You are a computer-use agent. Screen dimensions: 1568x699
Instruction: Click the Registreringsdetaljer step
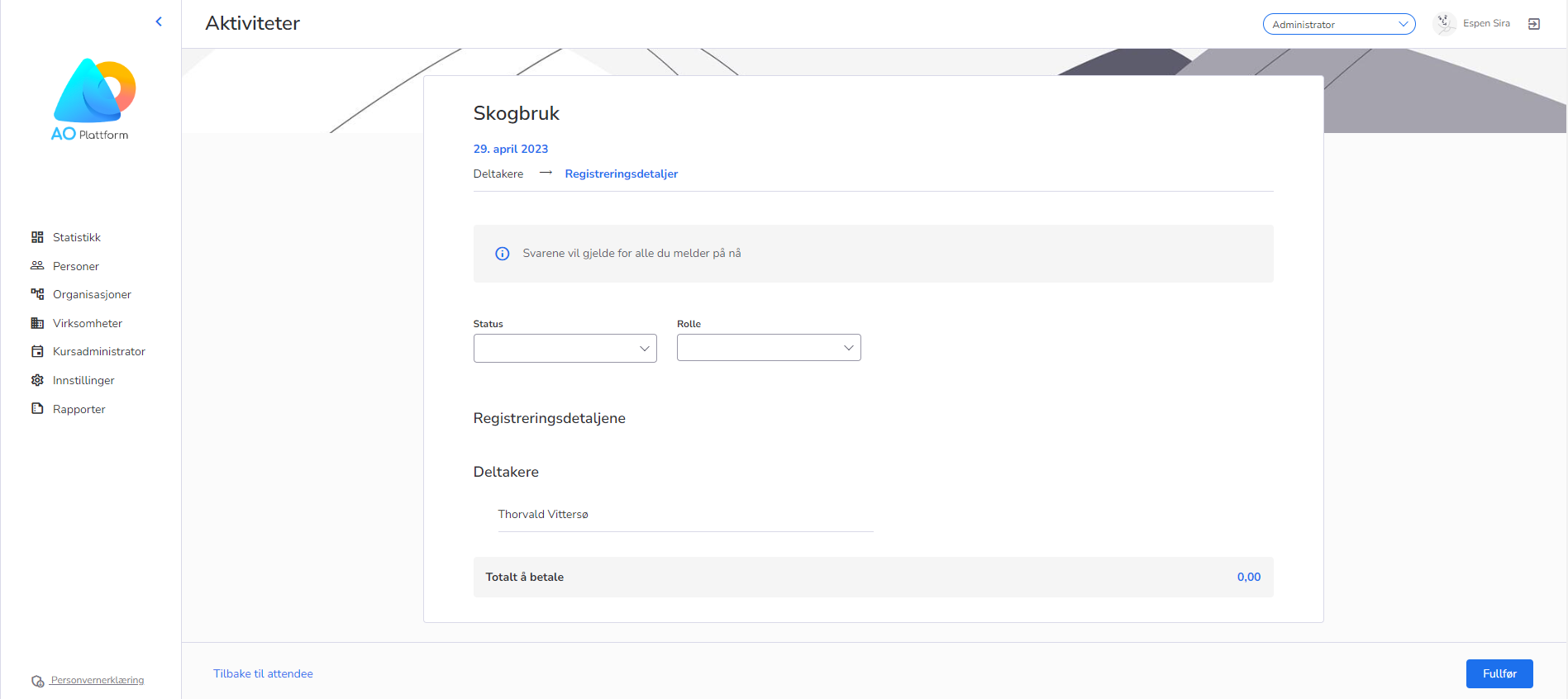tap(622, 174)
